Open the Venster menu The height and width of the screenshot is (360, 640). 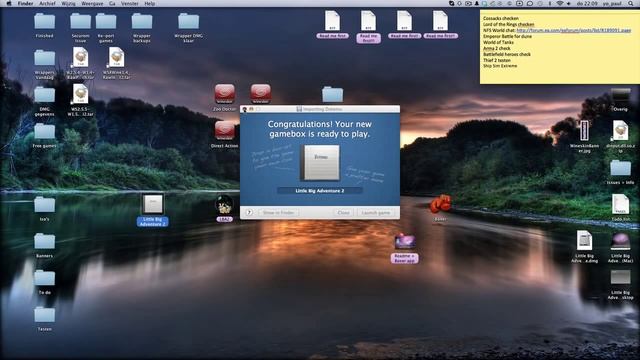tap(130, 3)
